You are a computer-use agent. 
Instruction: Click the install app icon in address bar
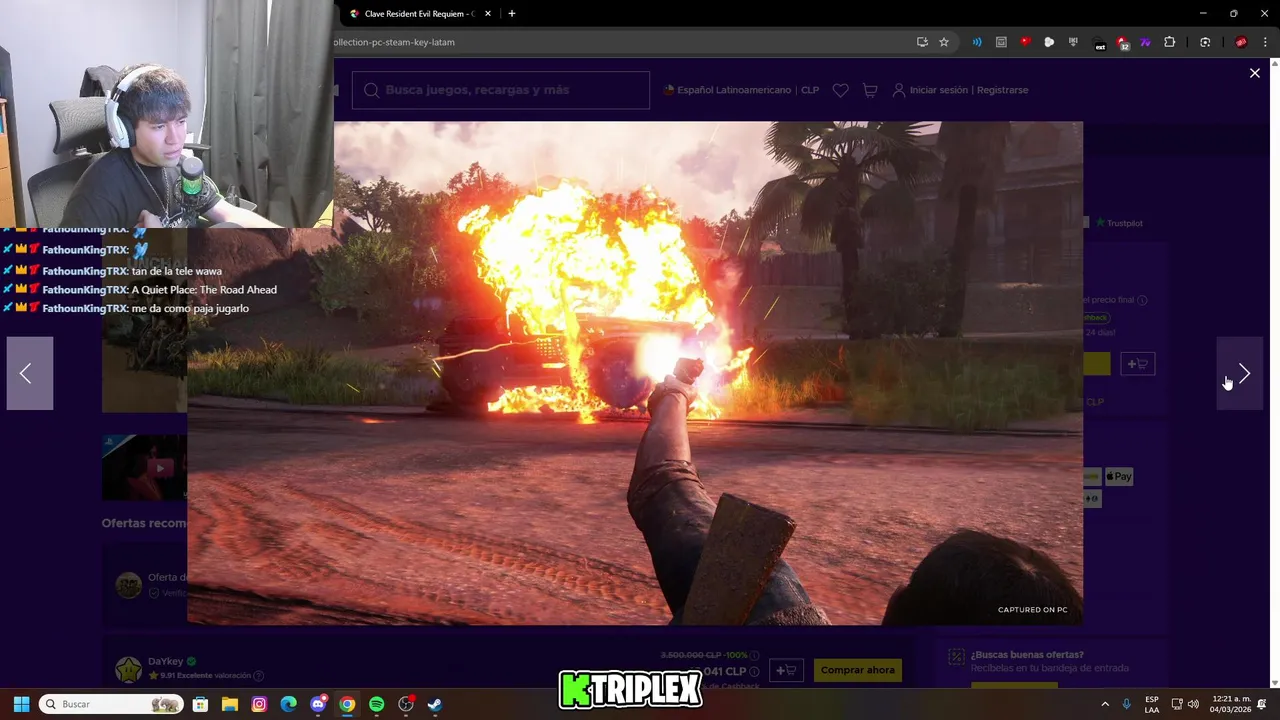(x=922, y=42)
